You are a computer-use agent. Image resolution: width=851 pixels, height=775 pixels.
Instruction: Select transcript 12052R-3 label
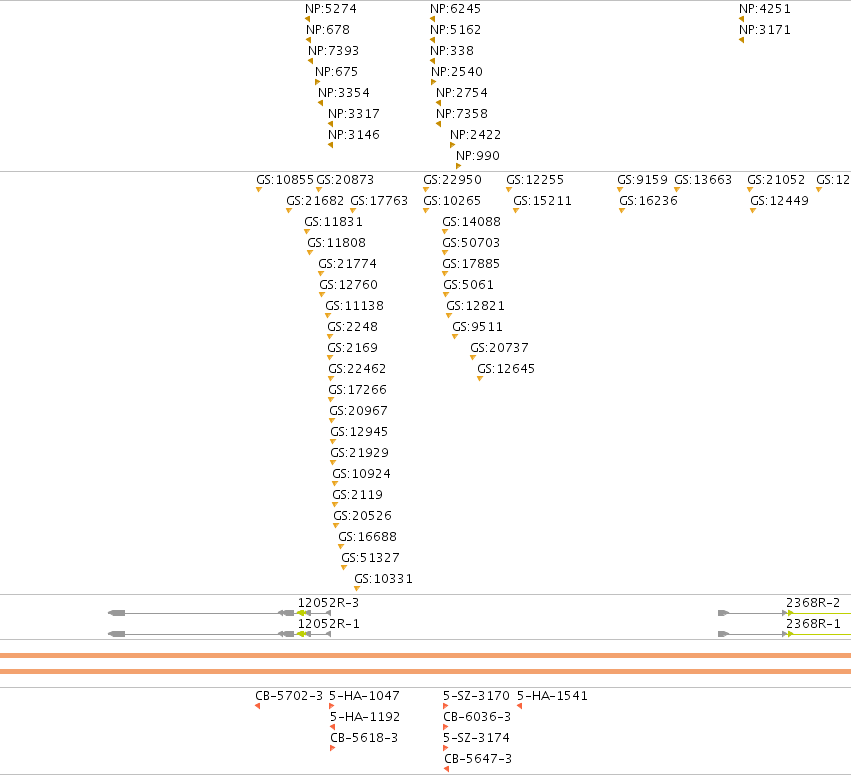click(328, 603)
